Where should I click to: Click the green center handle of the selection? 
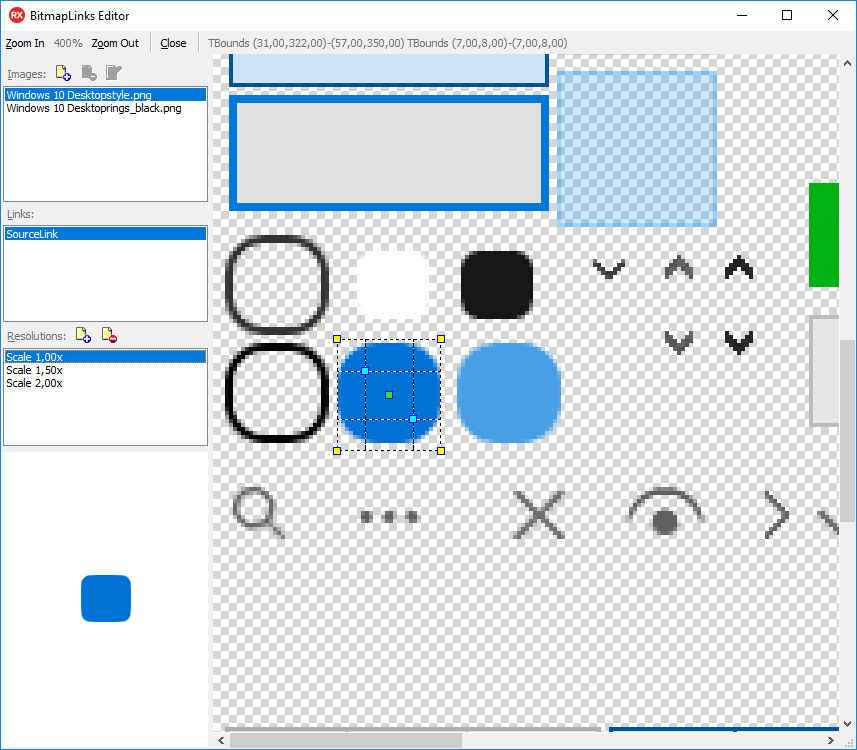coord(389,395)
